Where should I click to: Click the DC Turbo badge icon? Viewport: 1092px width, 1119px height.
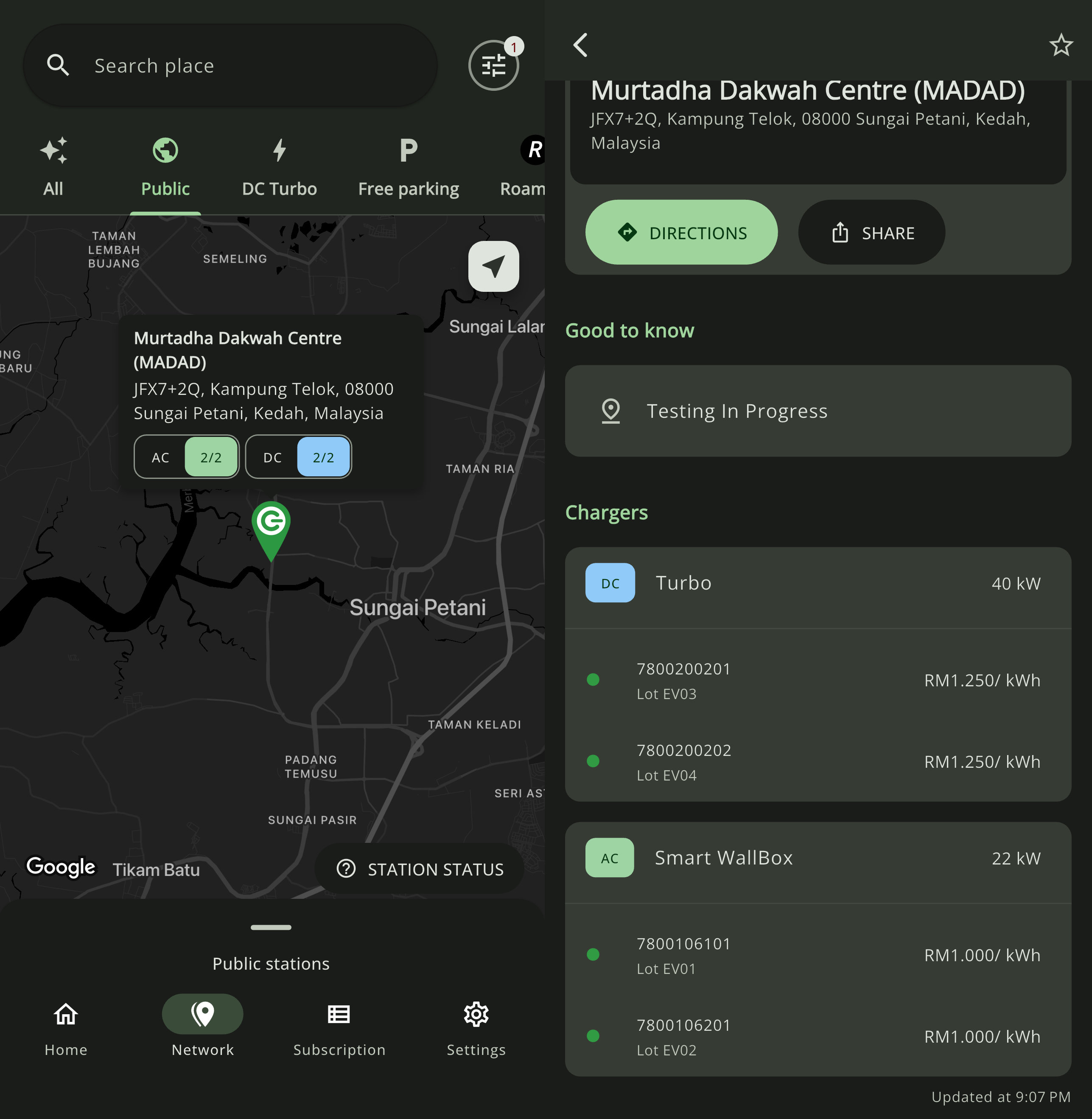(610, 583)
